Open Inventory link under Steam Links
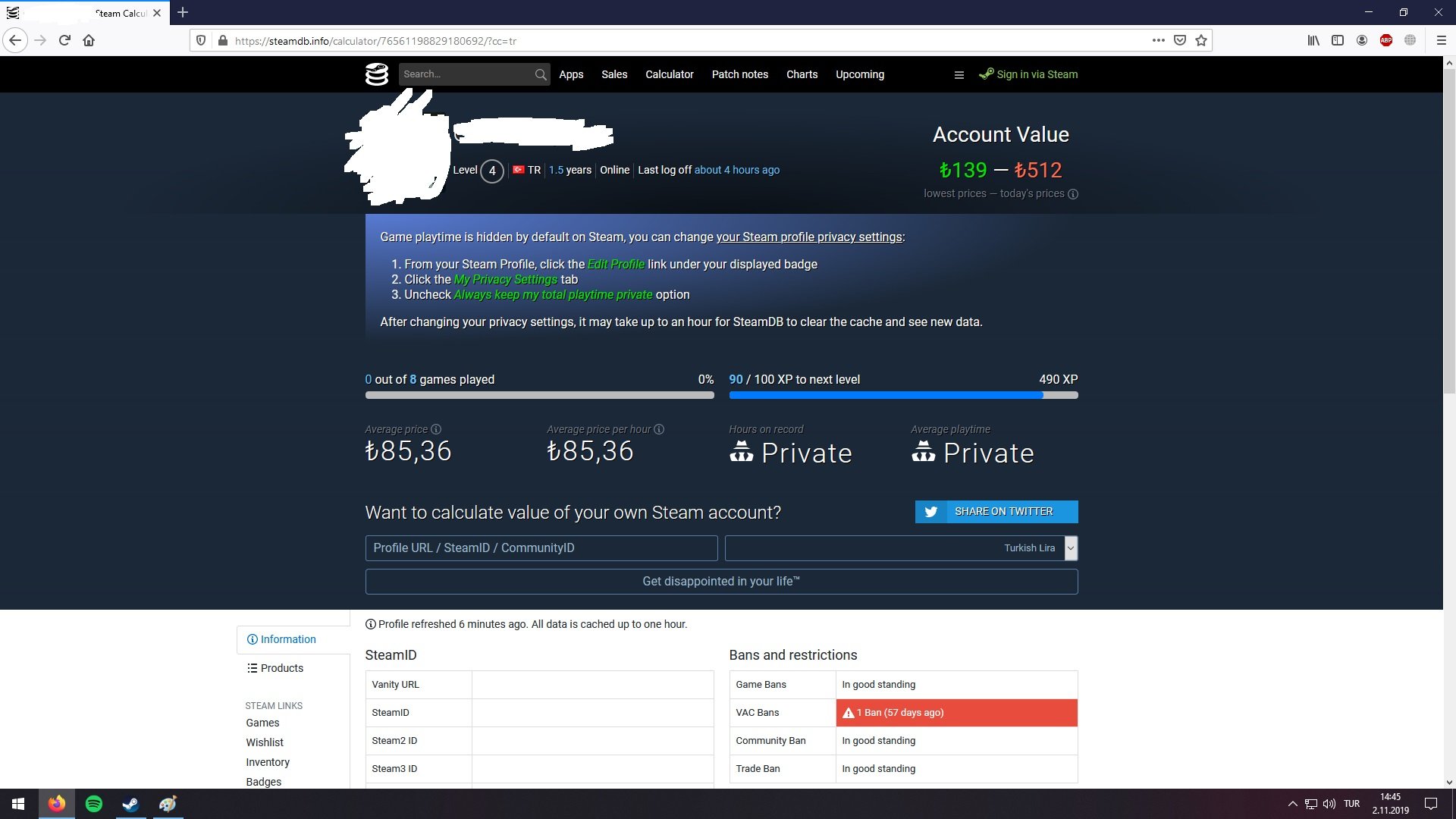 tap(268, 762)
